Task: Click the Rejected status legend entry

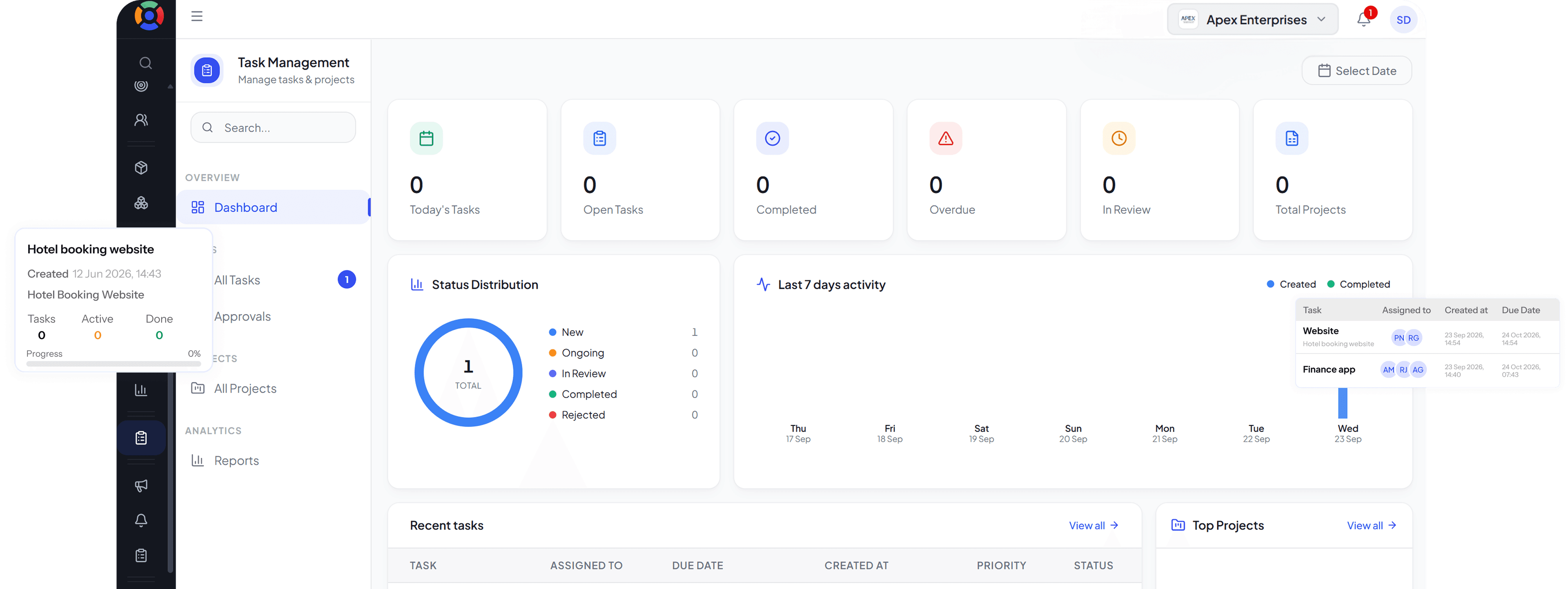Action: coord(623,415)
